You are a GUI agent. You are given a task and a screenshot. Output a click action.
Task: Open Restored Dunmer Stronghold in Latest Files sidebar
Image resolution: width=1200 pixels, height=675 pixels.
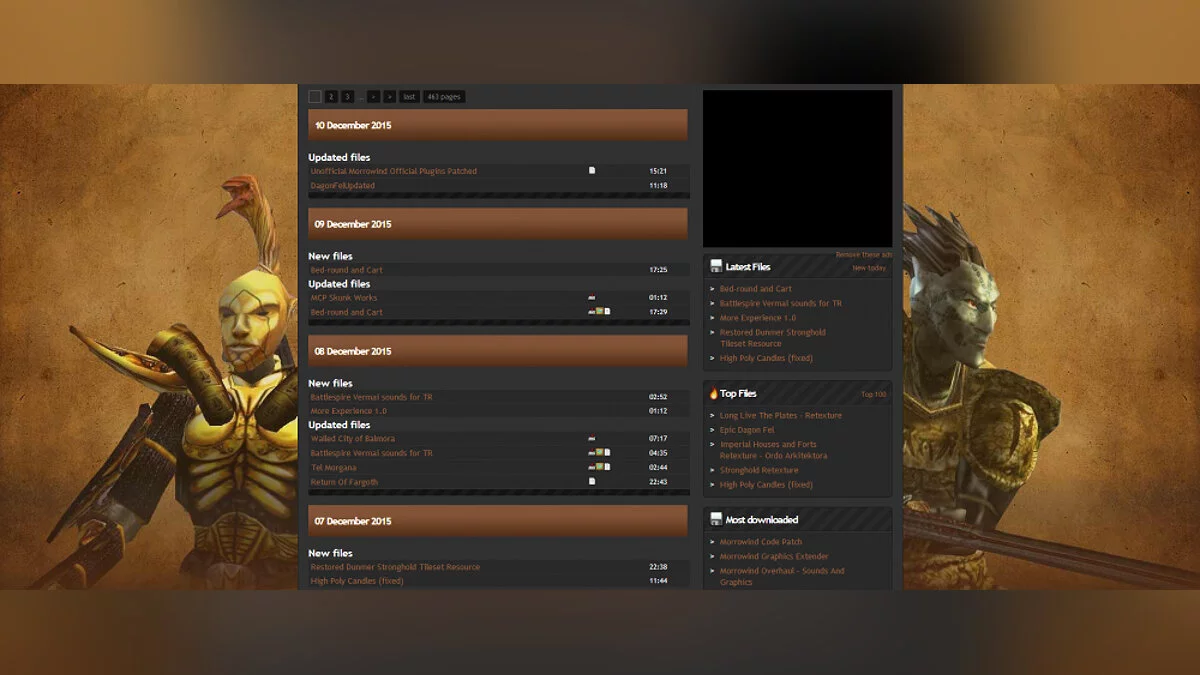(x=773, y=338)
